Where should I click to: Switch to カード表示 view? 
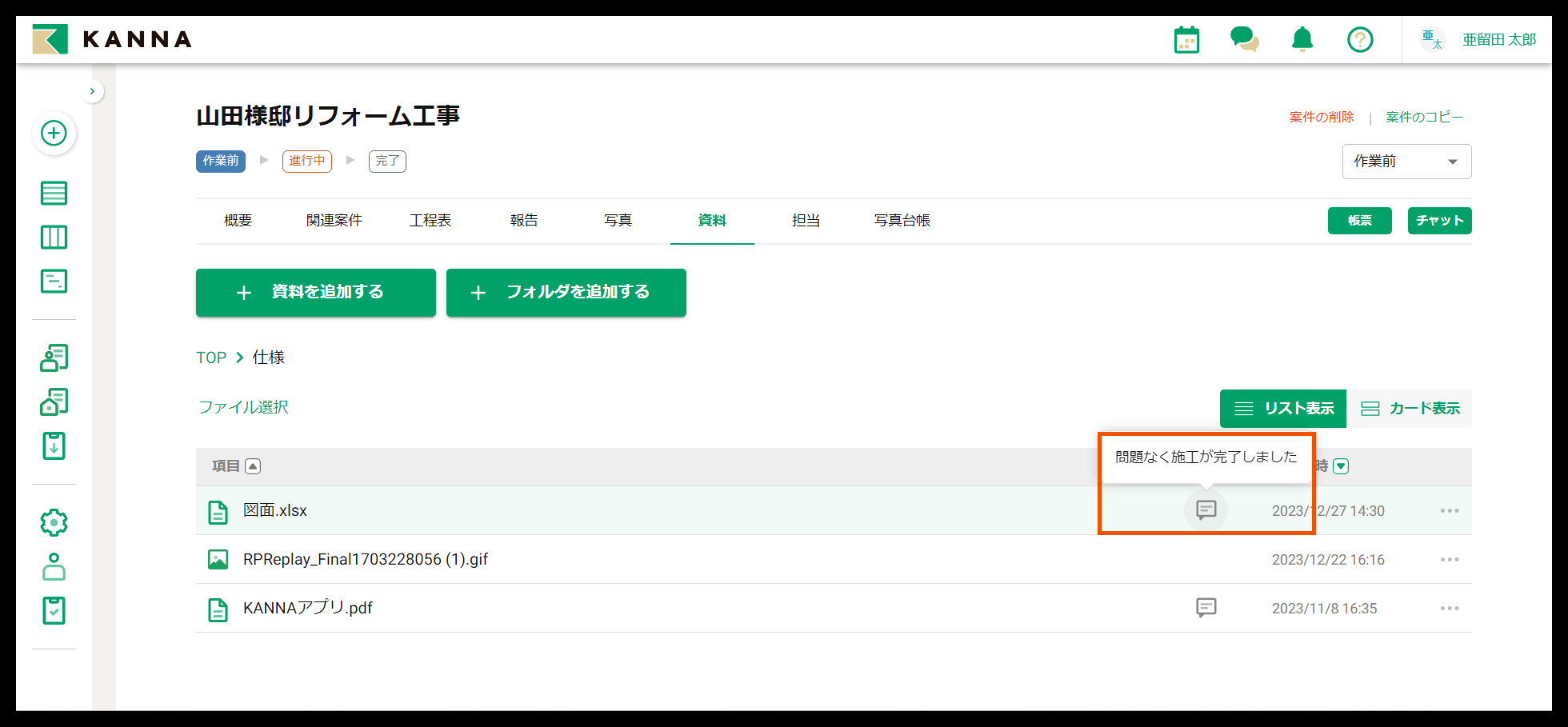click(1411, 408)
